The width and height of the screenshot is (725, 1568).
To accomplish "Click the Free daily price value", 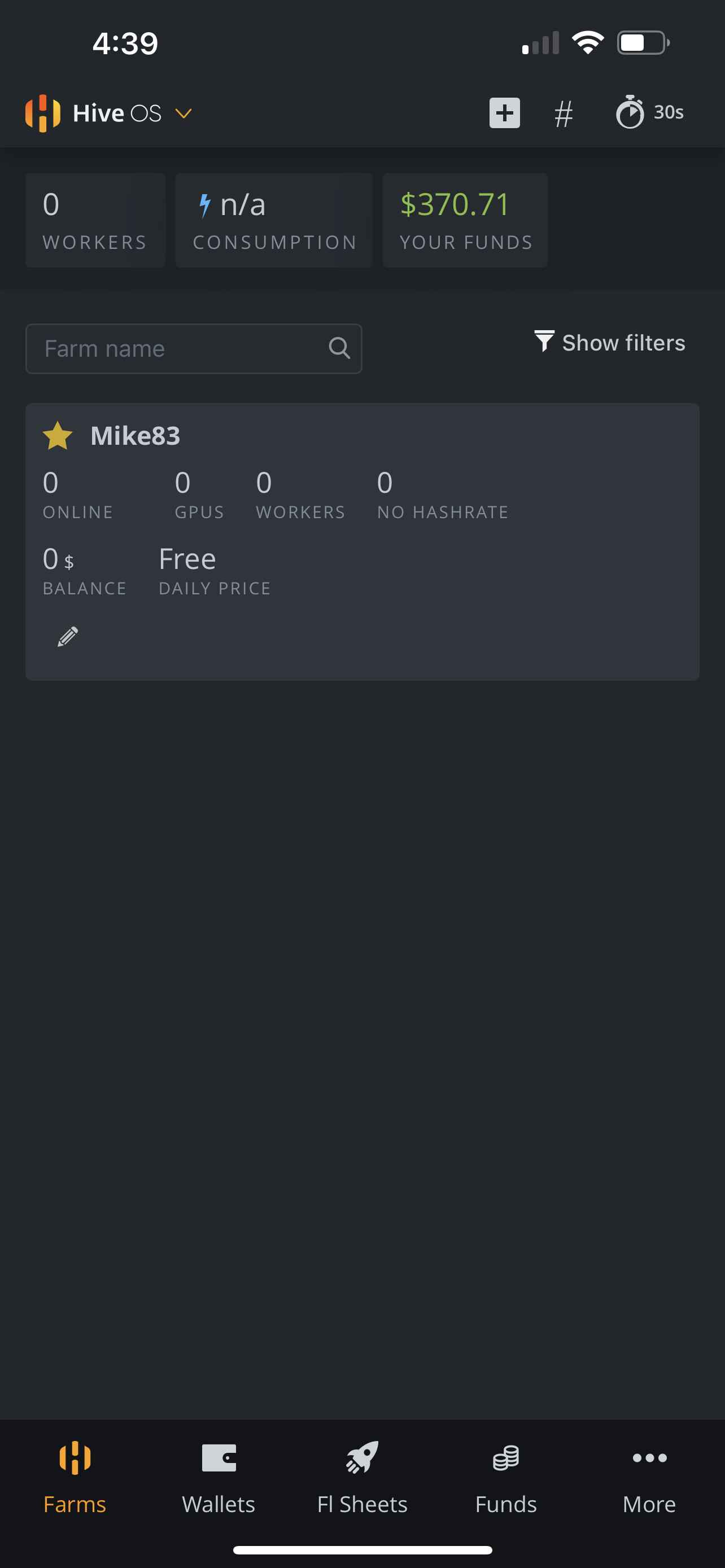I will [x=187, y=559].
